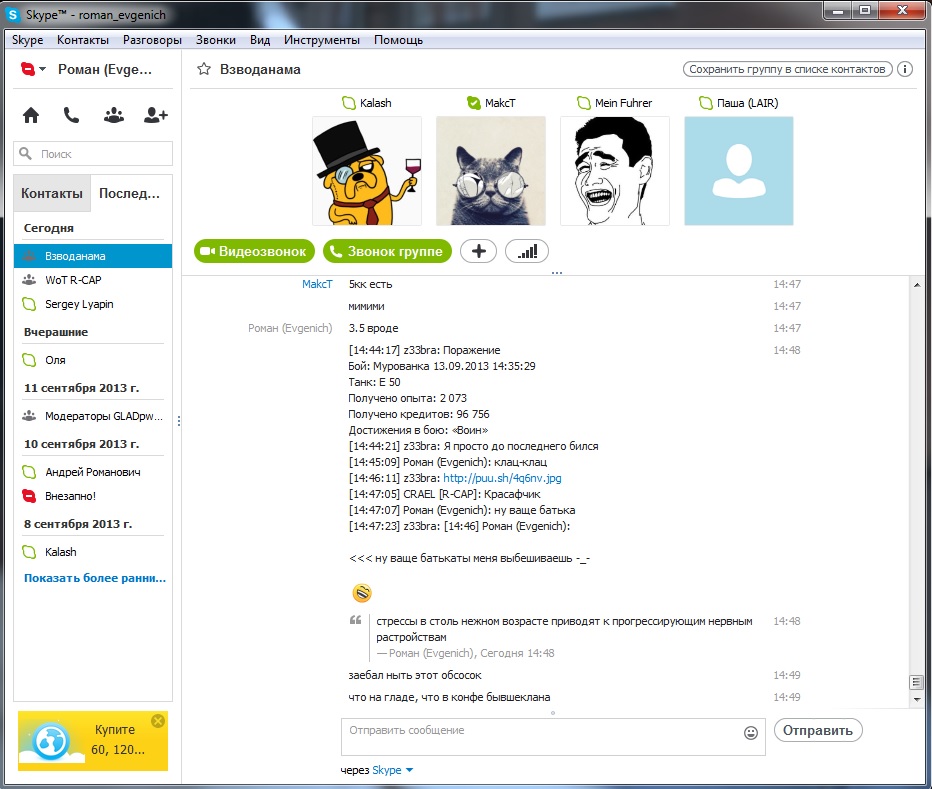
Task: Close the Купите advertisement banner
Action: click(157, 721)
